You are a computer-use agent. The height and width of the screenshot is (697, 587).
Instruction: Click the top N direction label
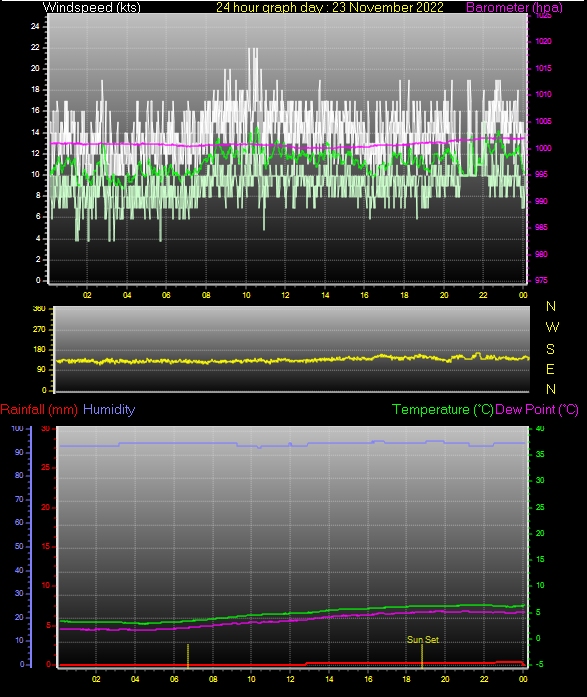[x=551, y=306]
